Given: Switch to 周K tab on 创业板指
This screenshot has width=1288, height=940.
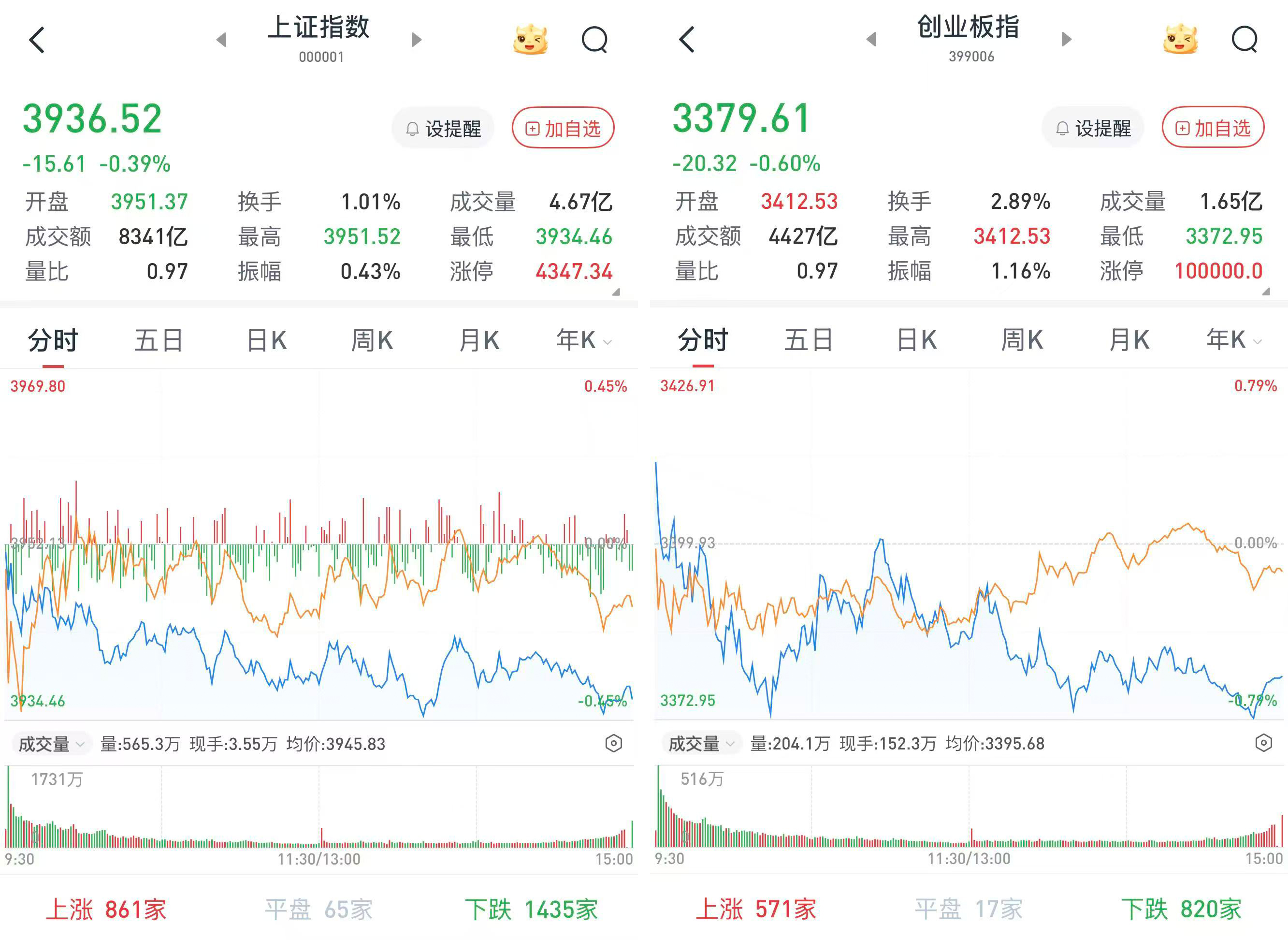Looking at the screenshot, I should coord(1022,340).
